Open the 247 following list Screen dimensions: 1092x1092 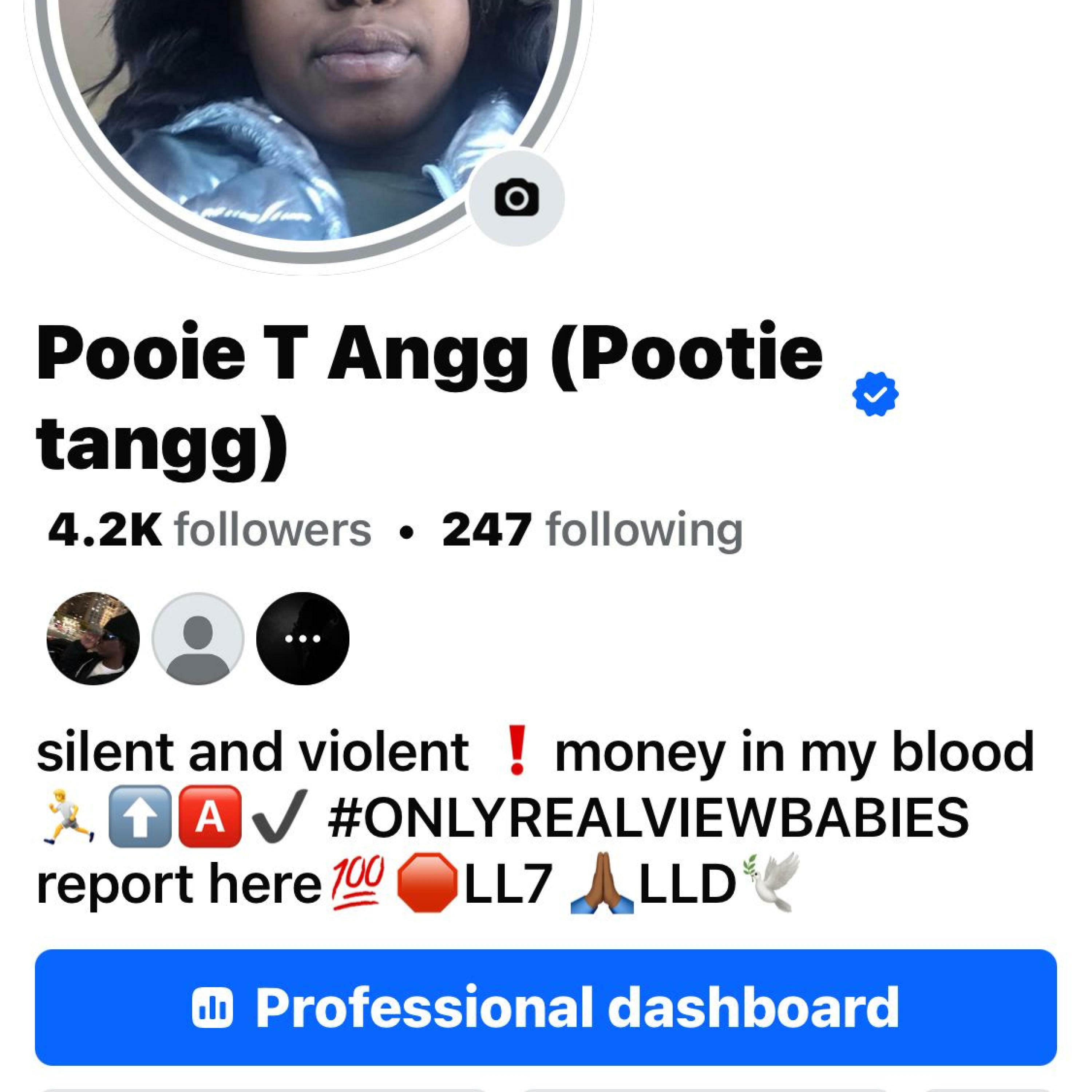(x=592, y=530)
